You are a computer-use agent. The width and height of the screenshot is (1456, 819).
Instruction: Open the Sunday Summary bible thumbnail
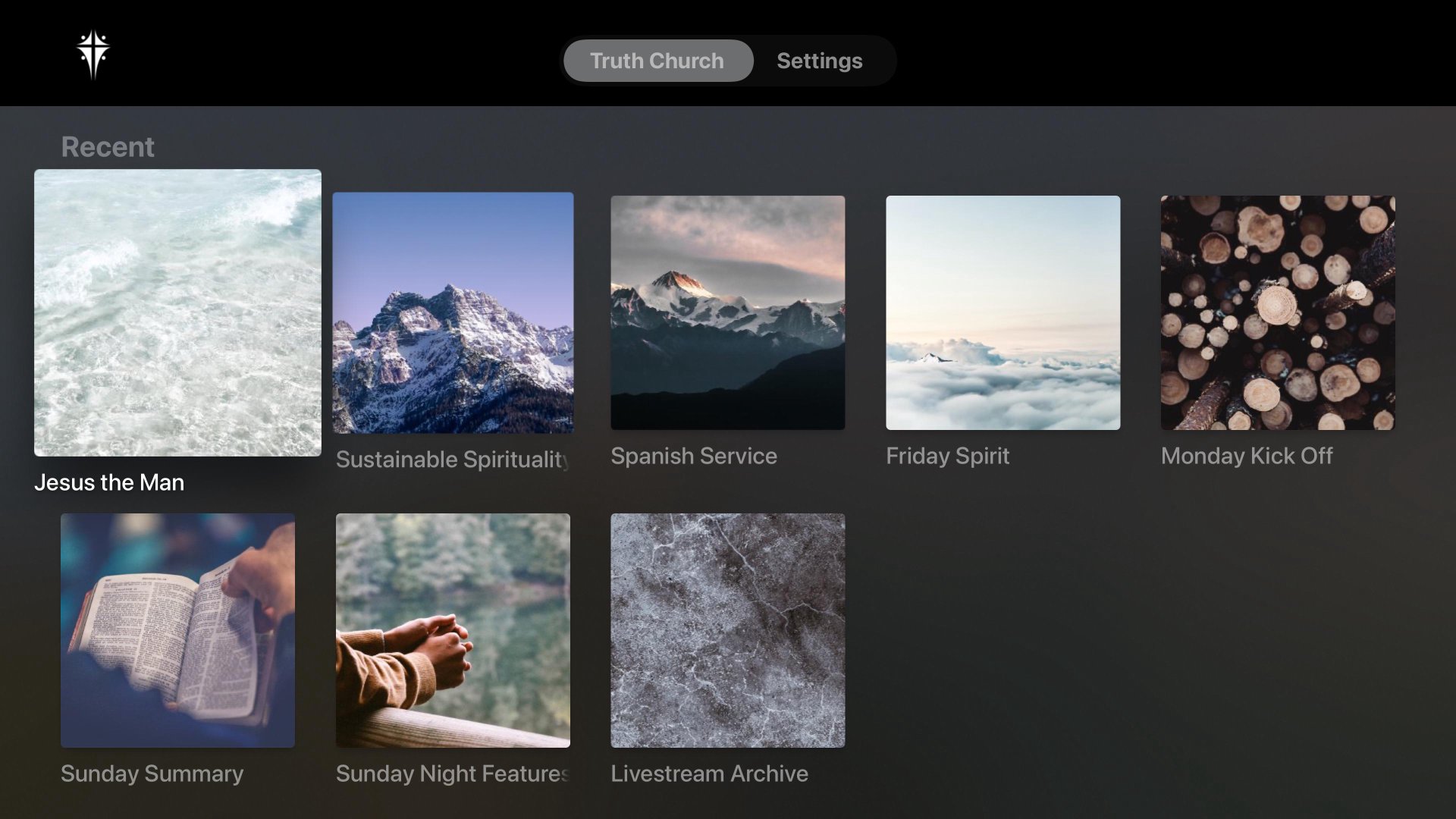(x=177, y=630)
